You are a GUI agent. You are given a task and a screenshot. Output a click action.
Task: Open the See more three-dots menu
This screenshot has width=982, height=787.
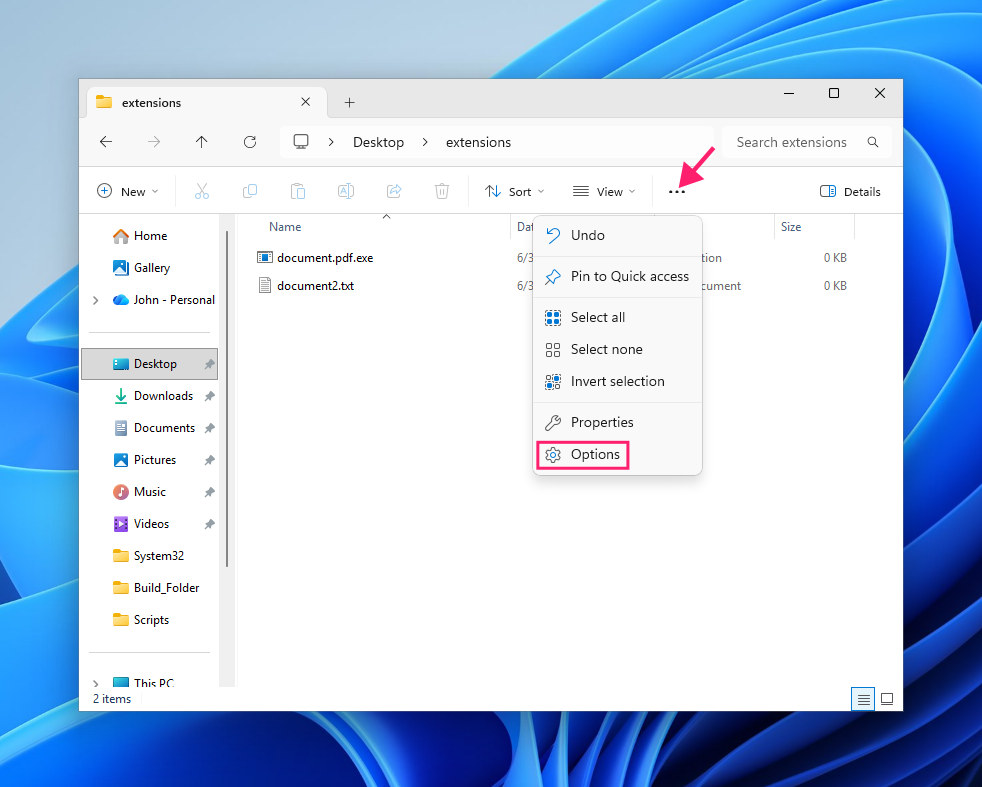pos(677,192)
